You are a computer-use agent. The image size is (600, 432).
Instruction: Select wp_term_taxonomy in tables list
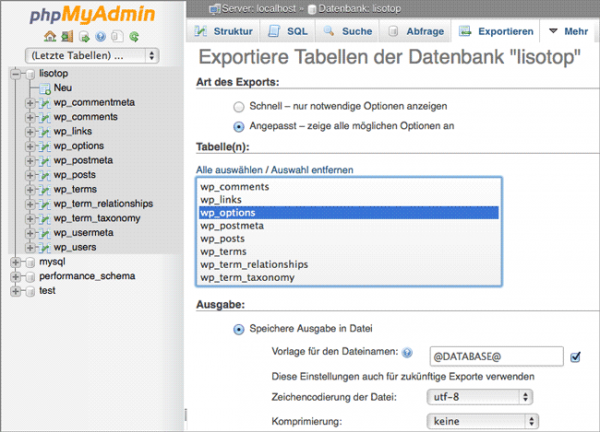click(349, 278)
